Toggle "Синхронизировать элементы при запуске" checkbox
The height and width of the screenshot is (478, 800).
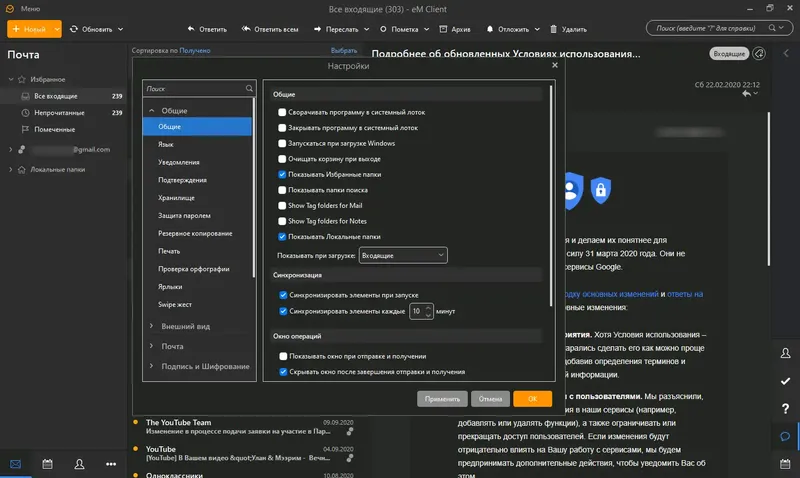283,296
